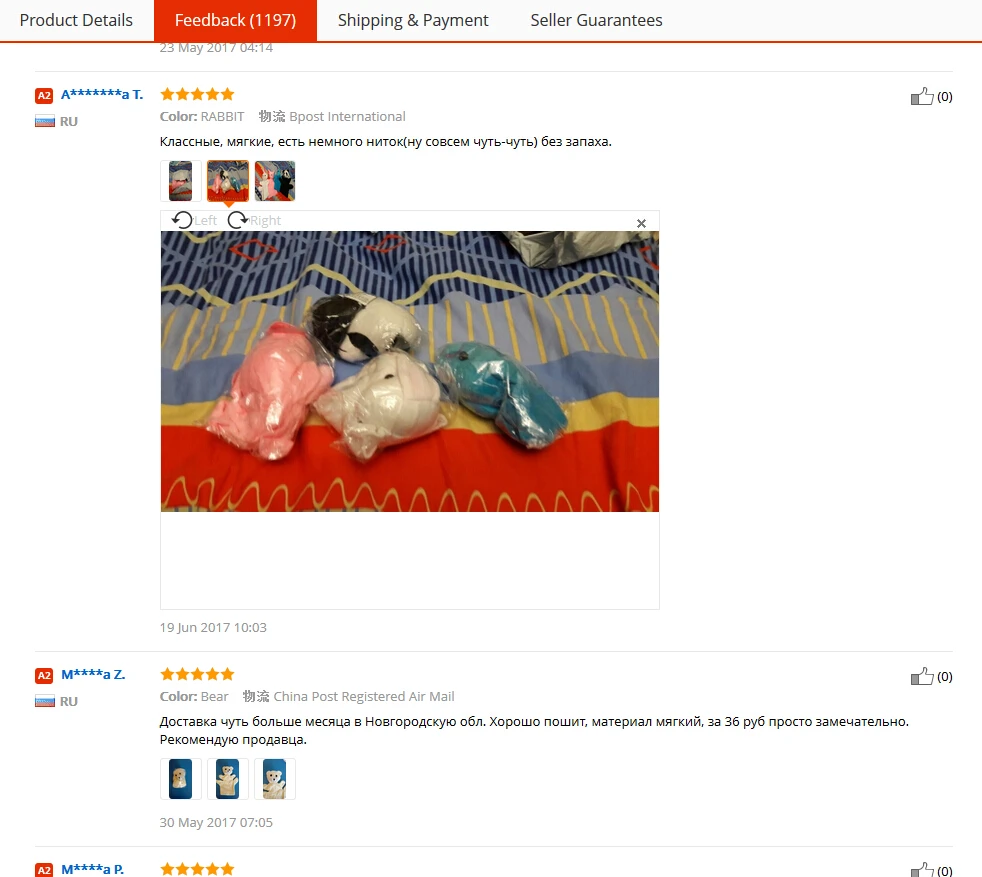Open the second bear puppet thumbnail
The height and width of the screenshot is (877, 982).
pos(227,779)
